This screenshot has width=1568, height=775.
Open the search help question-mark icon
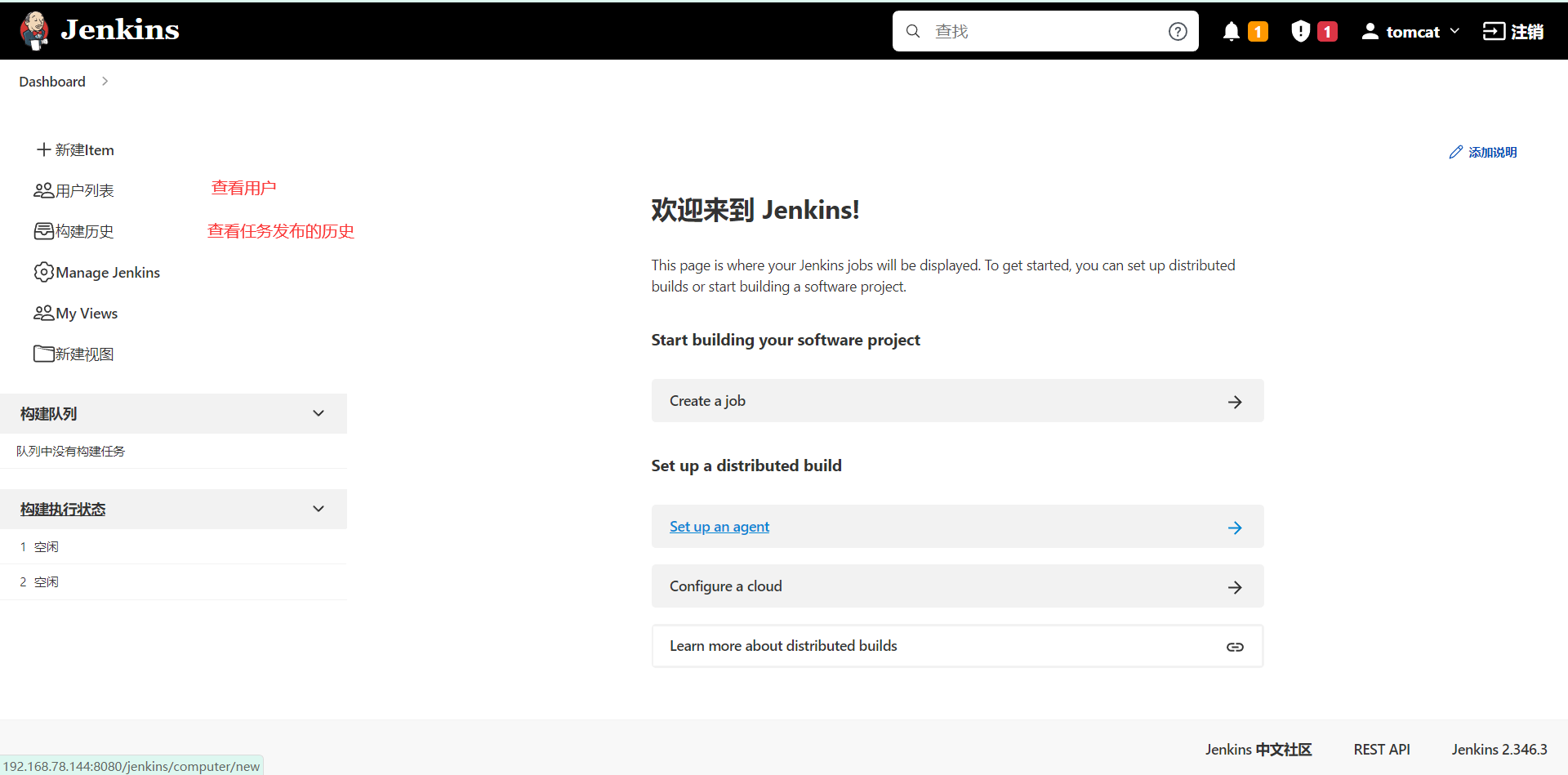(1178, 31)
